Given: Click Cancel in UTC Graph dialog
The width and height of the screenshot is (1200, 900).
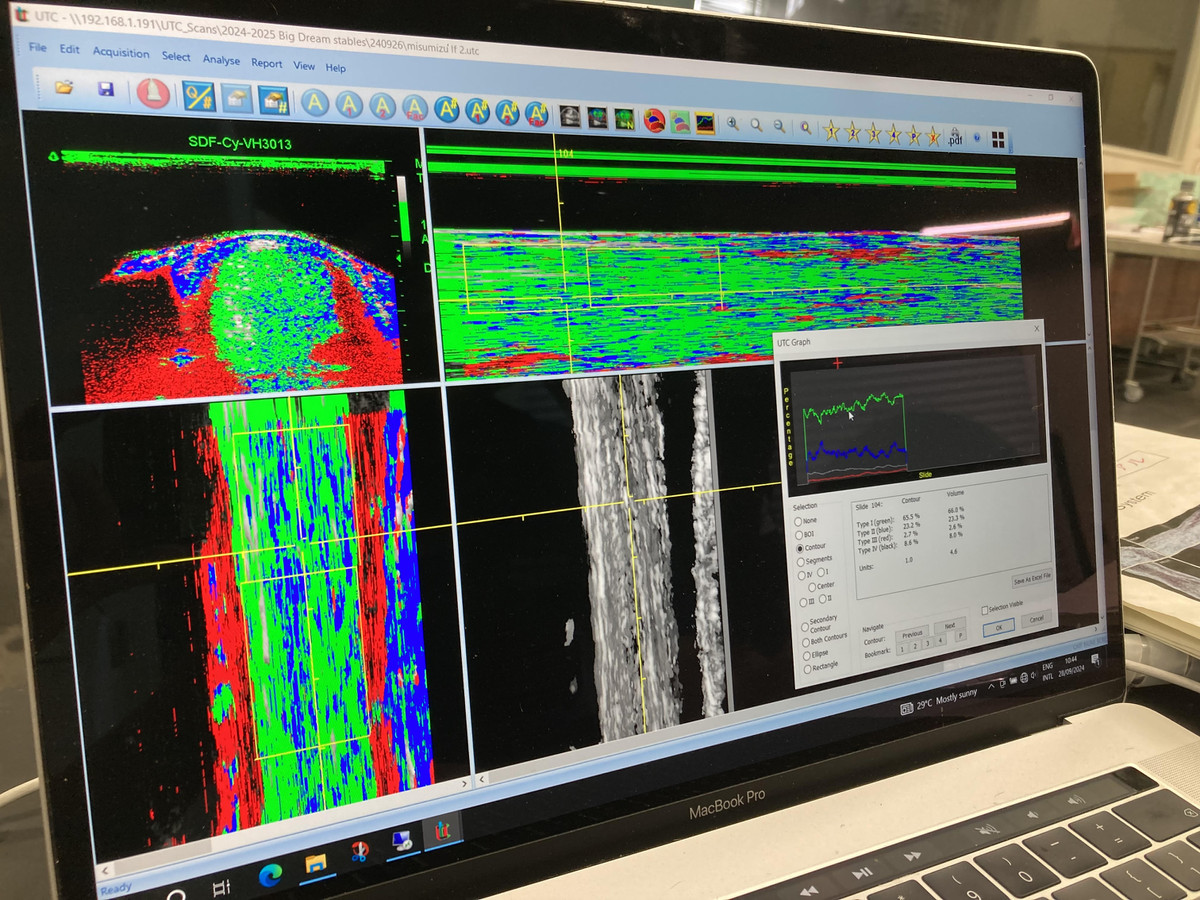Looking at the screenshot, I should coord(1036,619).
